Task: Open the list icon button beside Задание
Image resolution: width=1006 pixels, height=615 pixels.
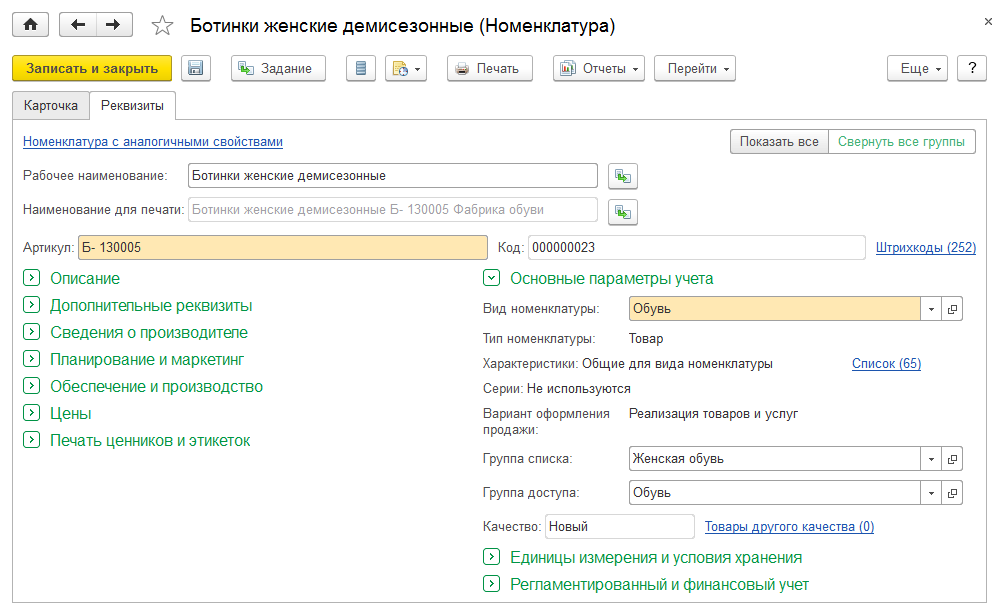Action: (x=361, y=68)
